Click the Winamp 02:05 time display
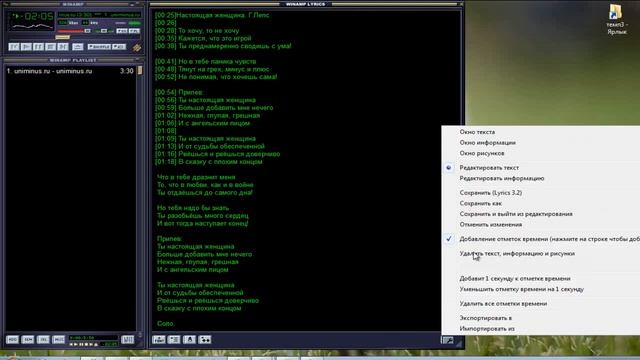The width and height of the screenshot is (640, 360). tap(39, 16)
